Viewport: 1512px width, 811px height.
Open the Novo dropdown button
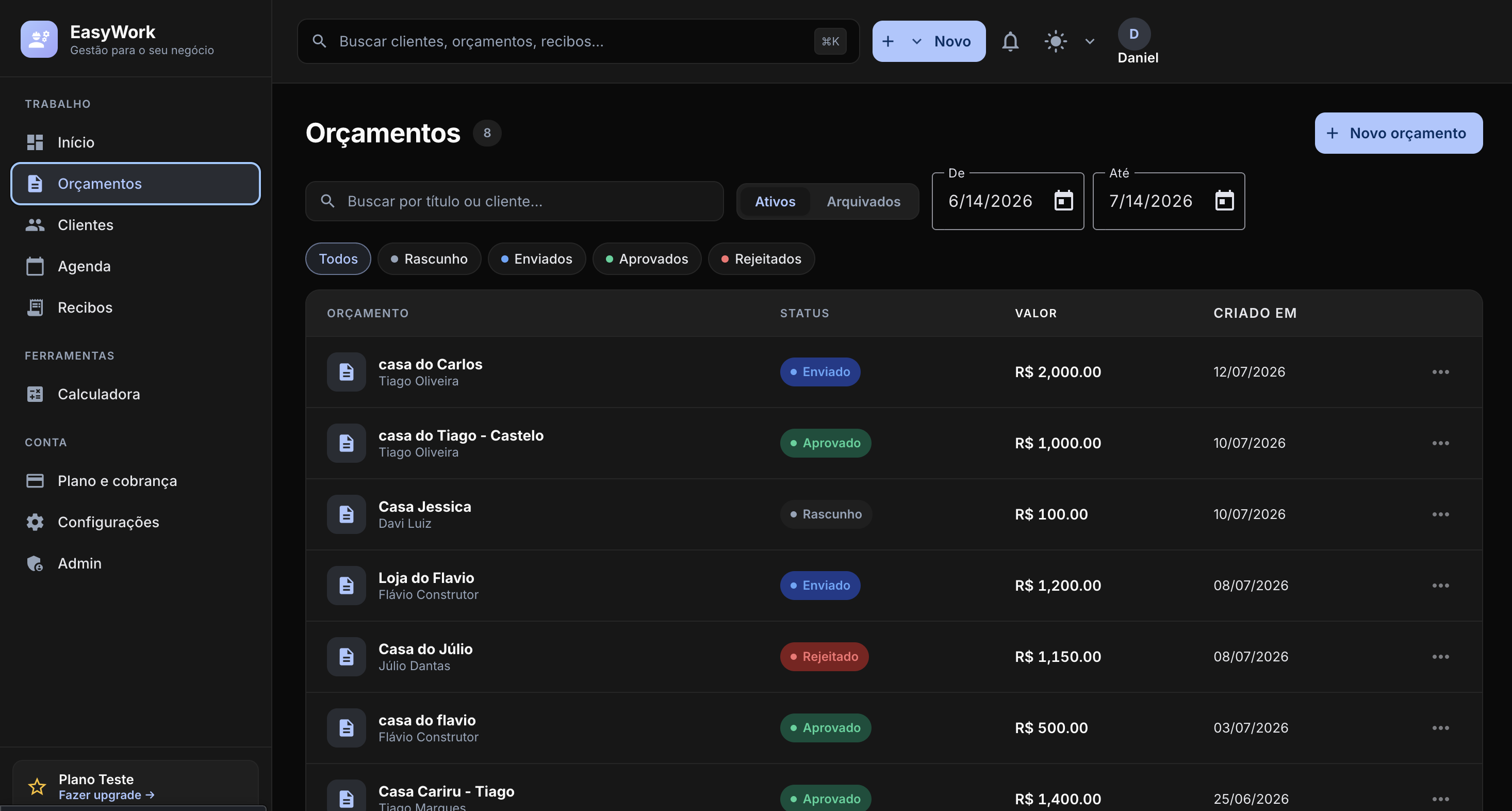(x=929, y=41)
